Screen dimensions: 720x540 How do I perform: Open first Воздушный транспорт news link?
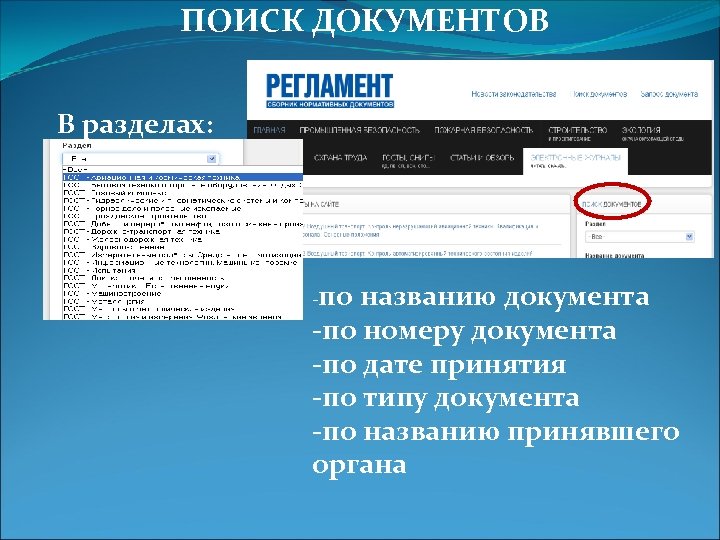[x=420, y=231]
